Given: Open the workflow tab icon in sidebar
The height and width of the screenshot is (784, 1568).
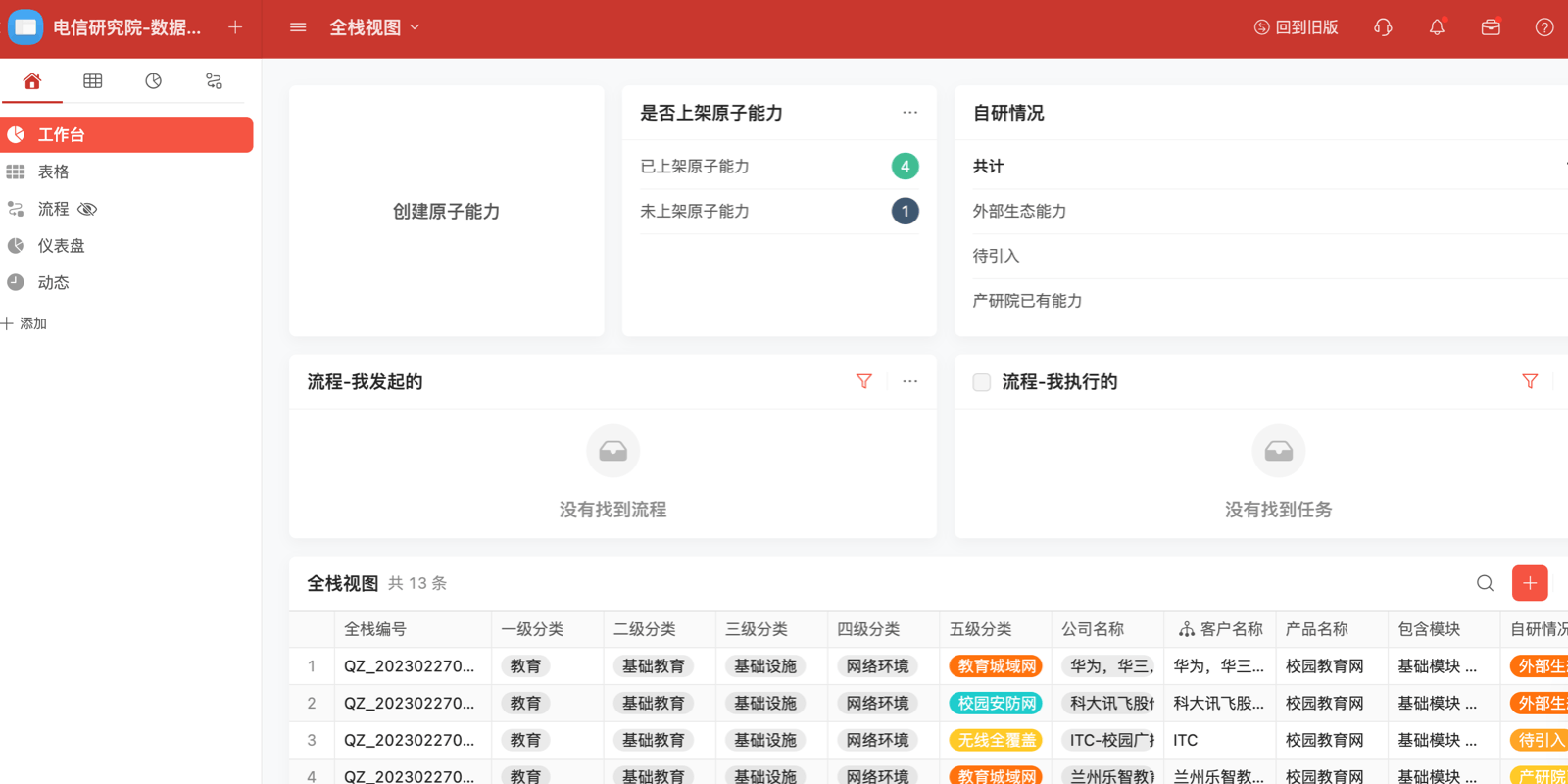Looking at the screenshot, I should 214,81.
